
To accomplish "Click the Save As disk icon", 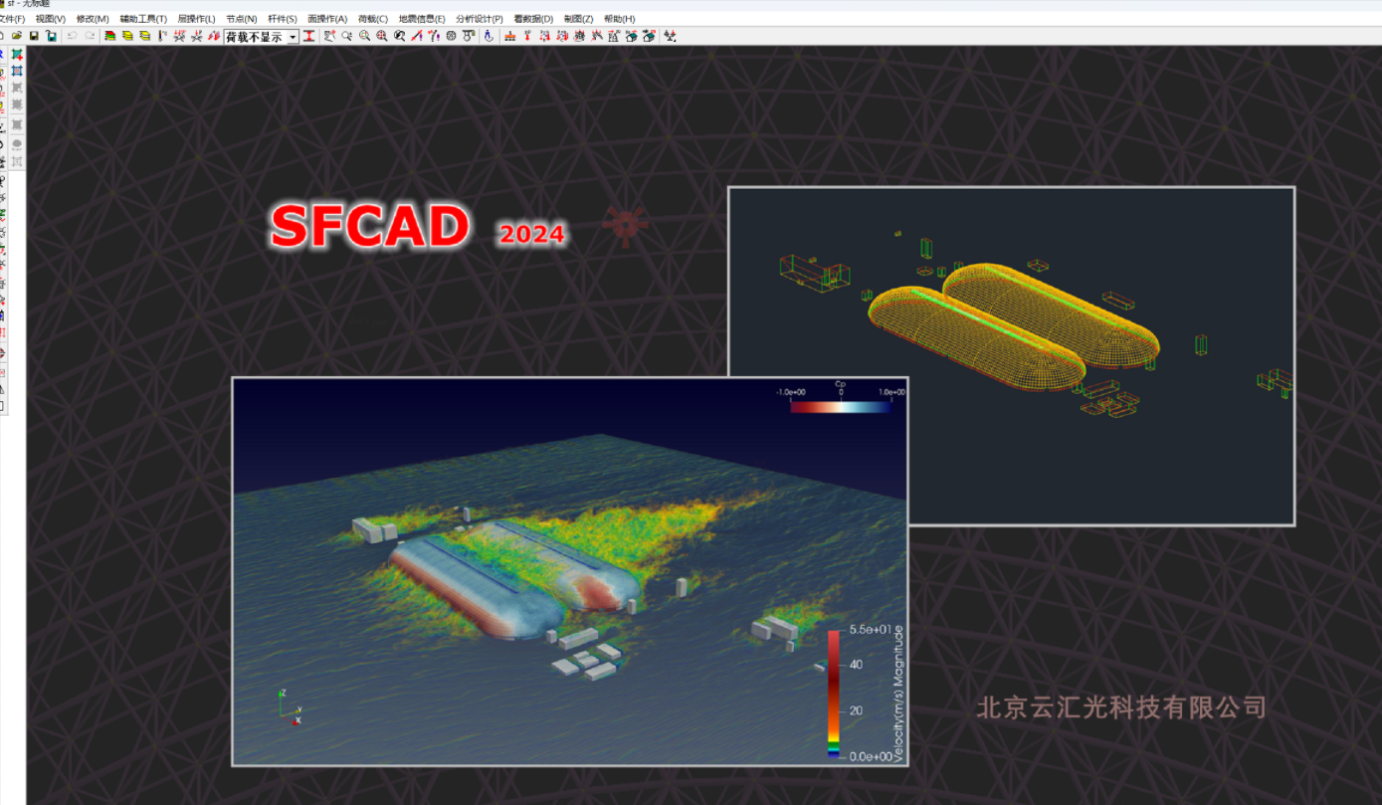I will (51, 36).
